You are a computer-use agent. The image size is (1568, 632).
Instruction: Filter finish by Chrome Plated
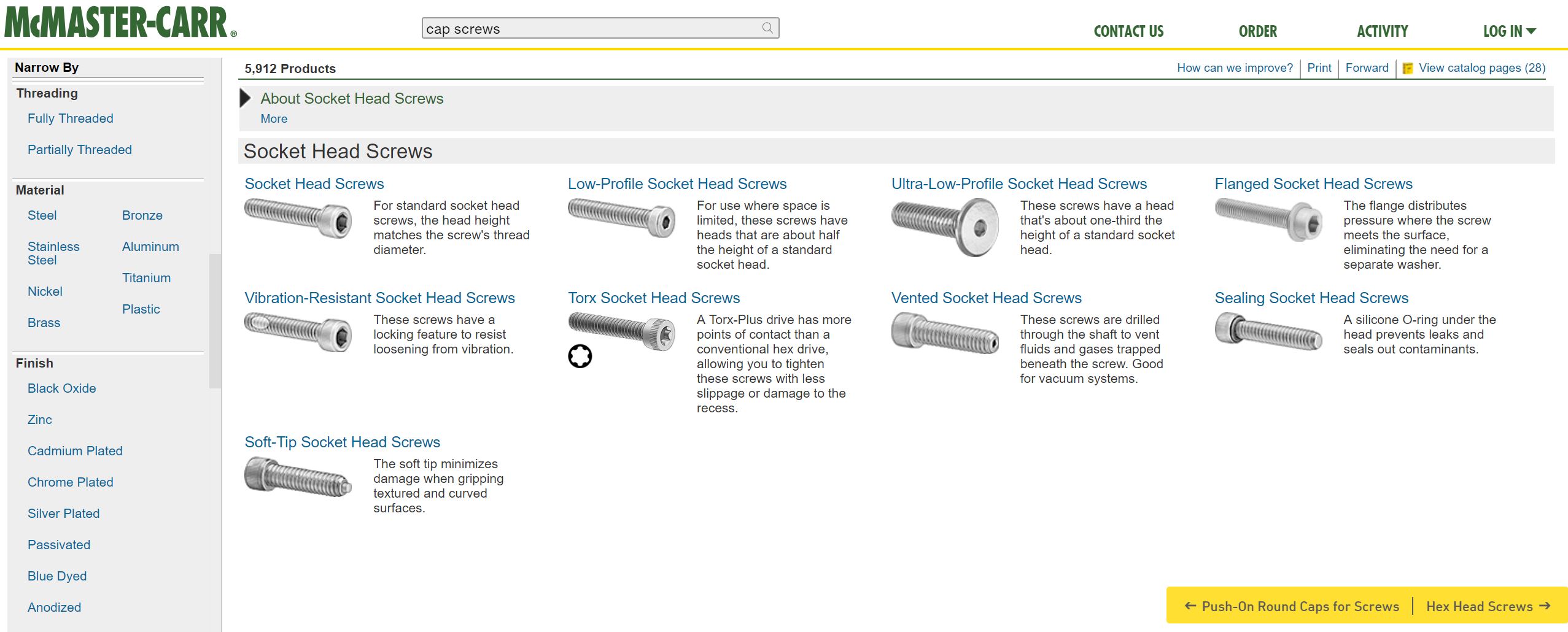[x=71, y=482]
